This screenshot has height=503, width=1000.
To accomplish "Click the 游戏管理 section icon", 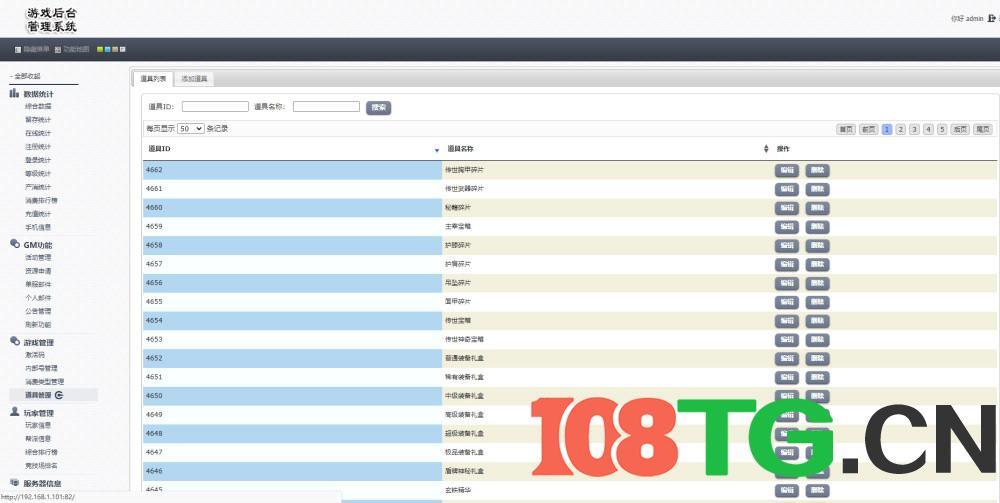I will (x=15, y=341).
